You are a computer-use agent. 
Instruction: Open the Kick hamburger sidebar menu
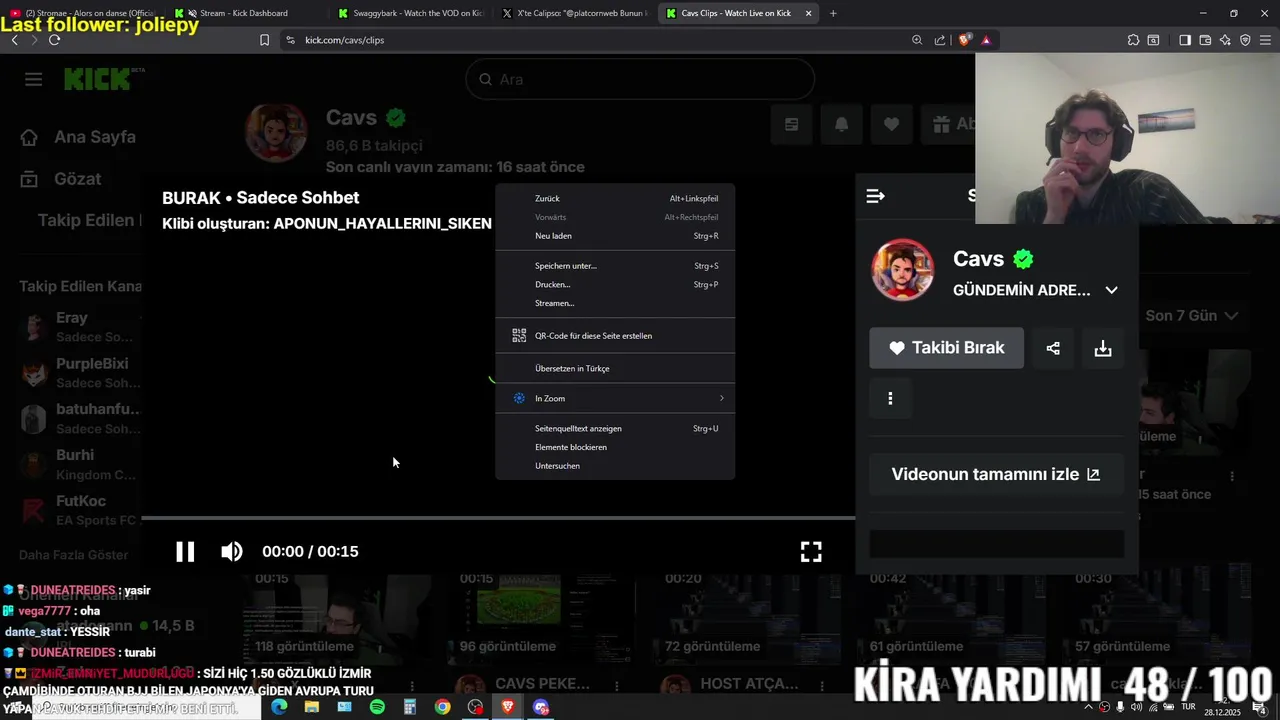34,79
